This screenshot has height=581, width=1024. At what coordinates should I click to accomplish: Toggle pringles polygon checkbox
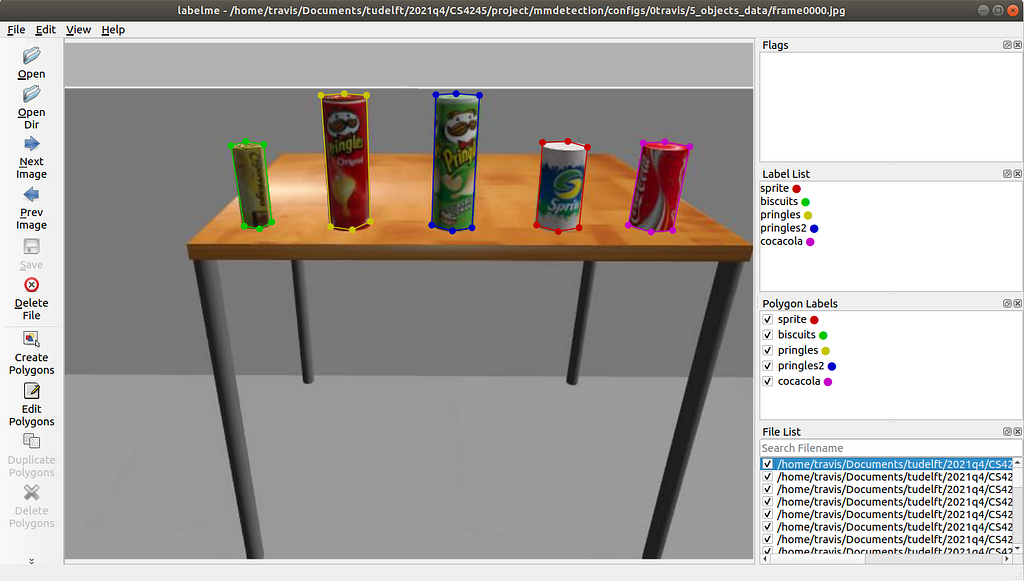click(768, 351)
